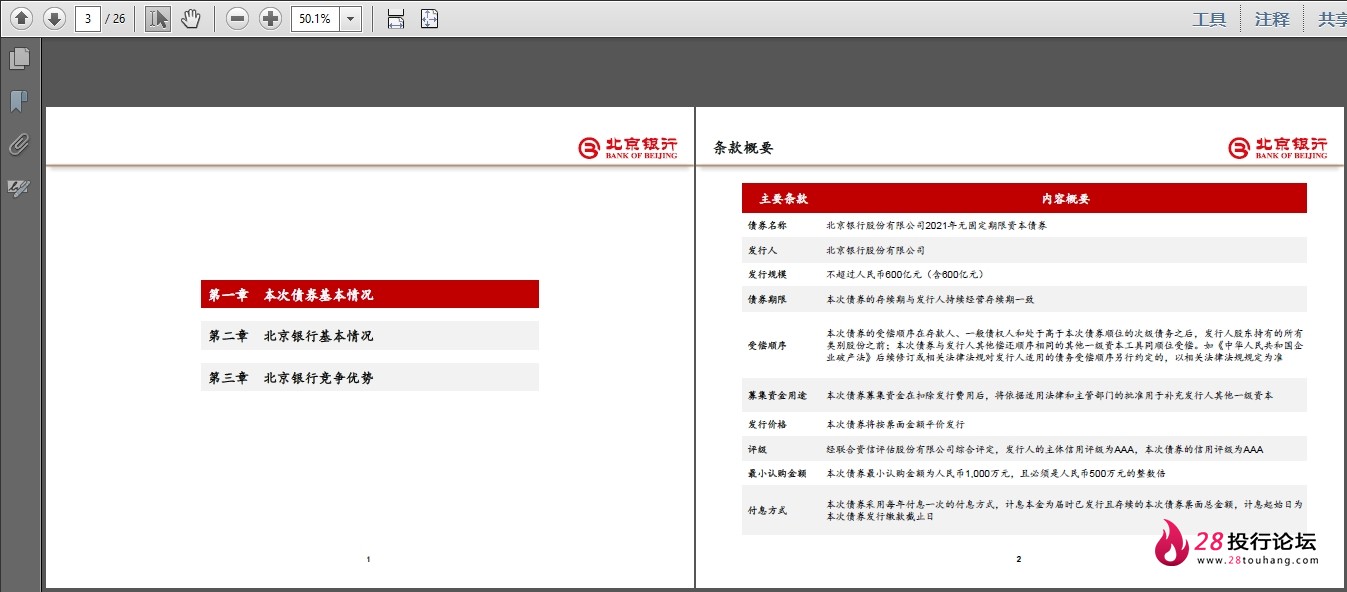Click page number '1' at left page bottom
Viewport: 1347px width, 592px height.
(369, 559)
